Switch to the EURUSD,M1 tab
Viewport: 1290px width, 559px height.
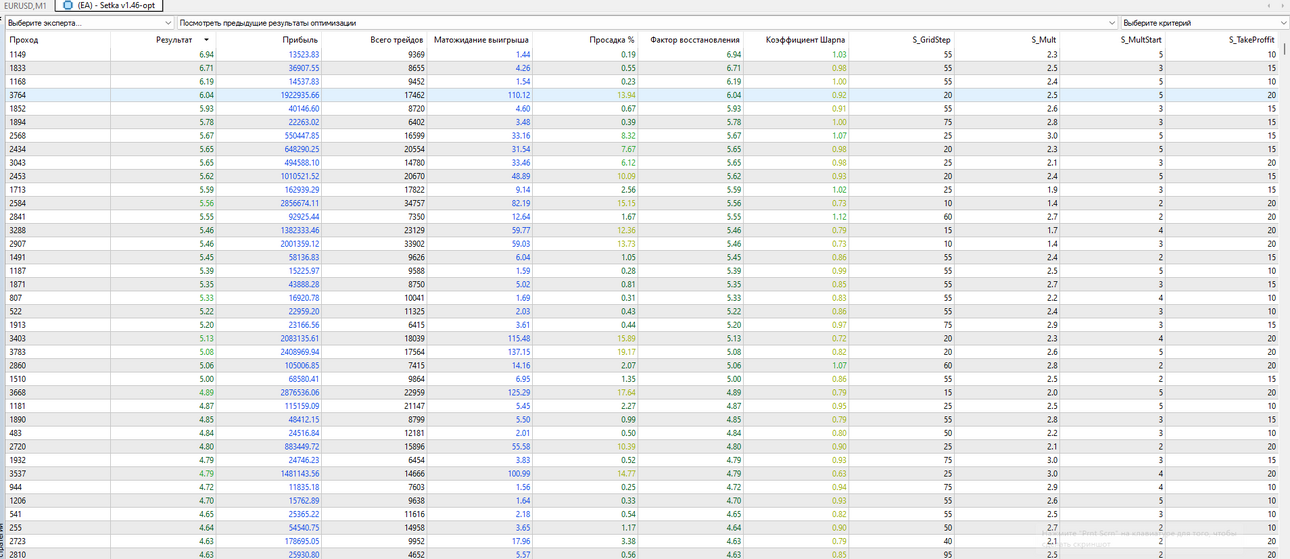[25, 5]
